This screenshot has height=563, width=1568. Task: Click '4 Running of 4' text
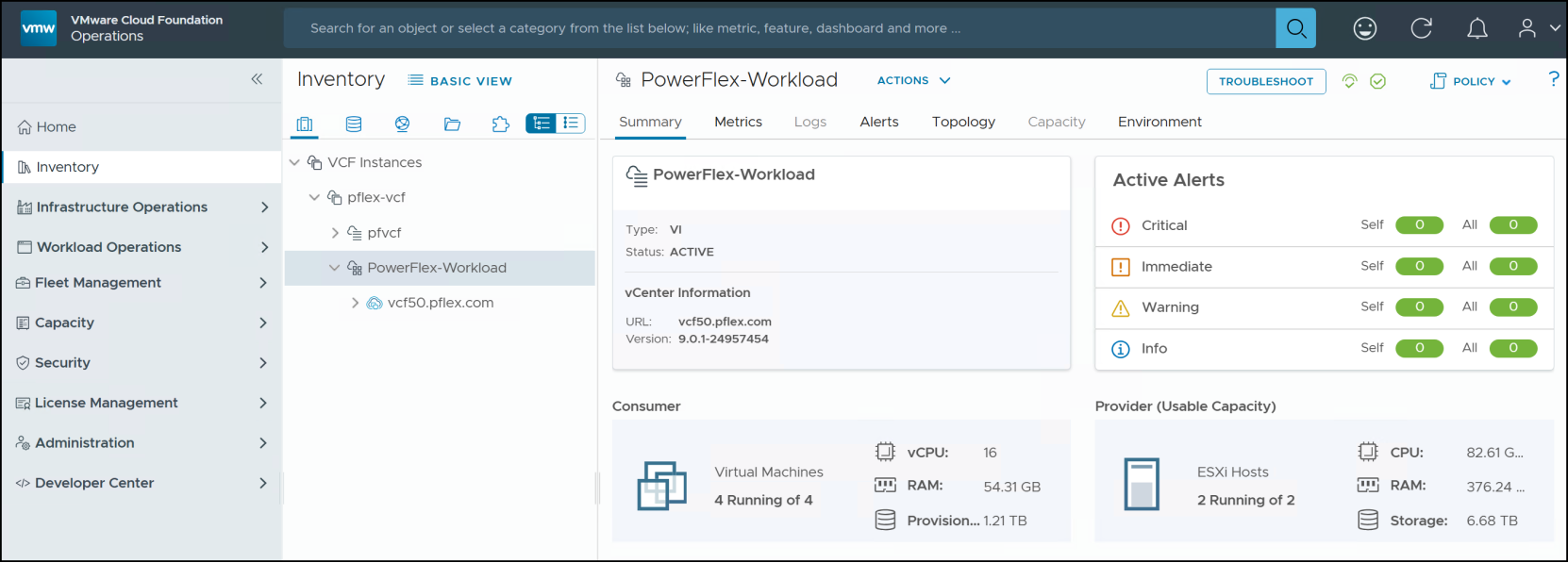(763, 501)
